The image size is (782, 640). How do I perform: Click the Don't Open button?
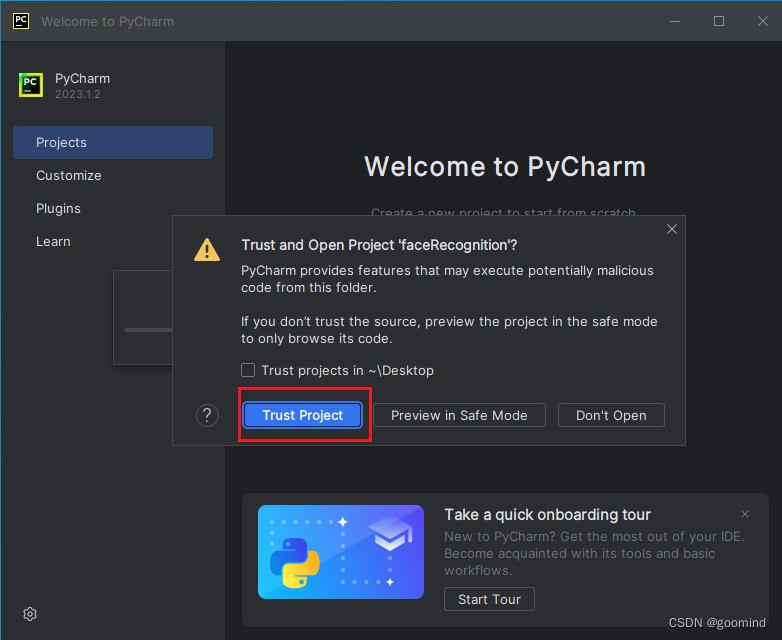(x=611, y=415)
